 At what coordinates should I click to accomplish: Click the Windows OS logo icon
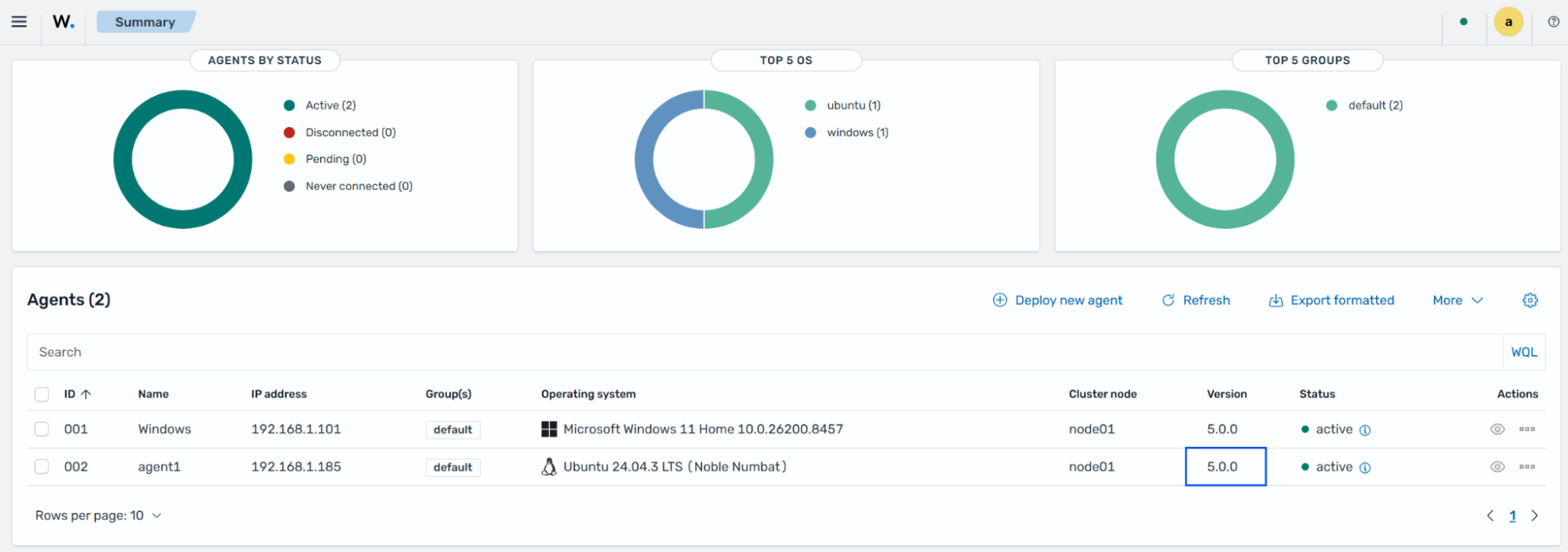click(x=549, y=429)
